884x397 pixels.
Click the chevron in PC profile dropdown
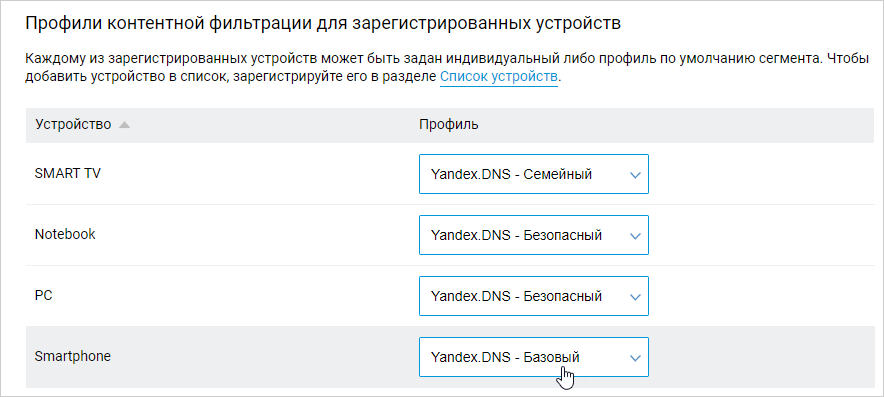point(635,297)
